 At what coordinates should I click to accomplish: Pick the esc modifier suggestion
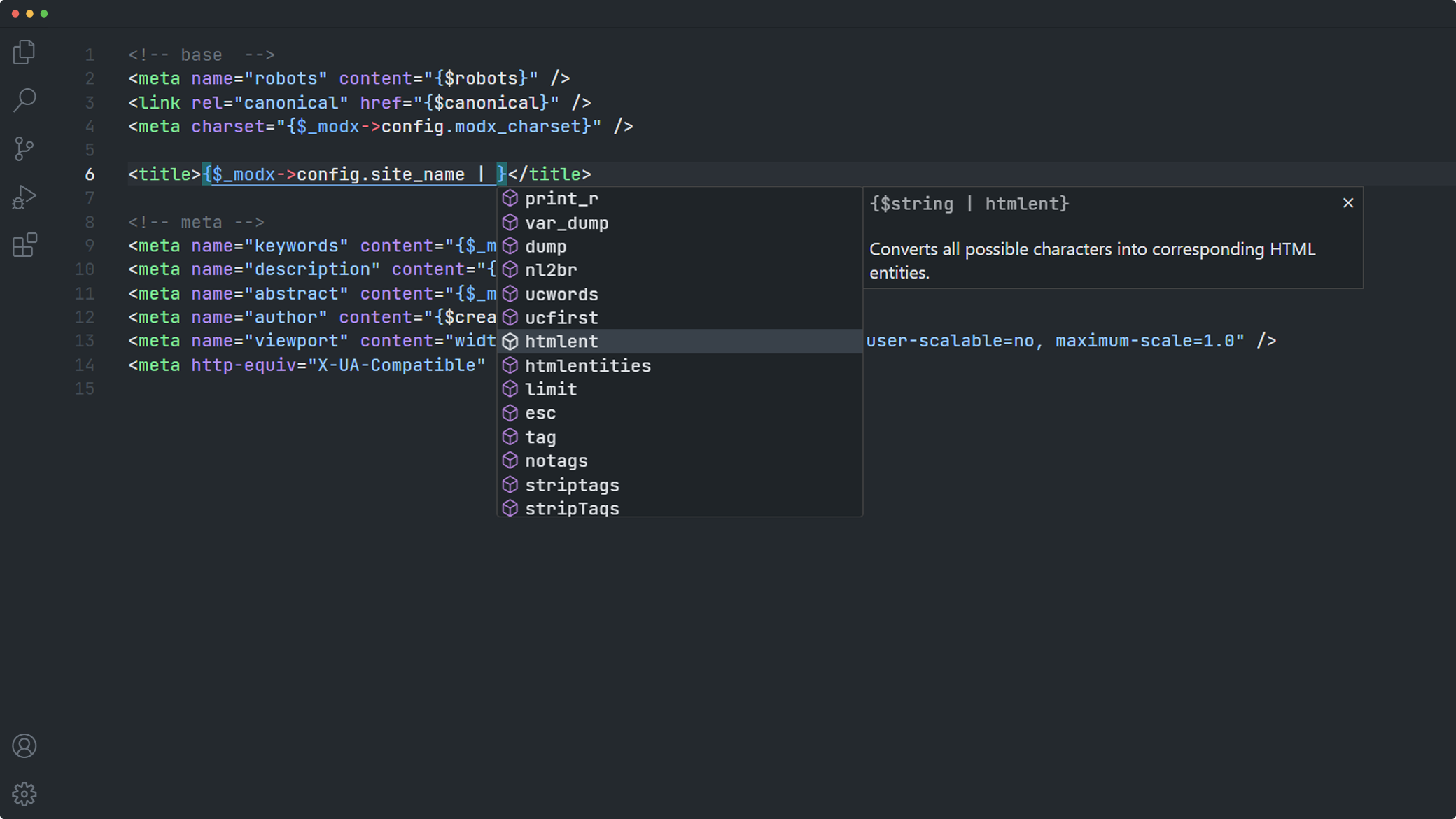(540, 414)
